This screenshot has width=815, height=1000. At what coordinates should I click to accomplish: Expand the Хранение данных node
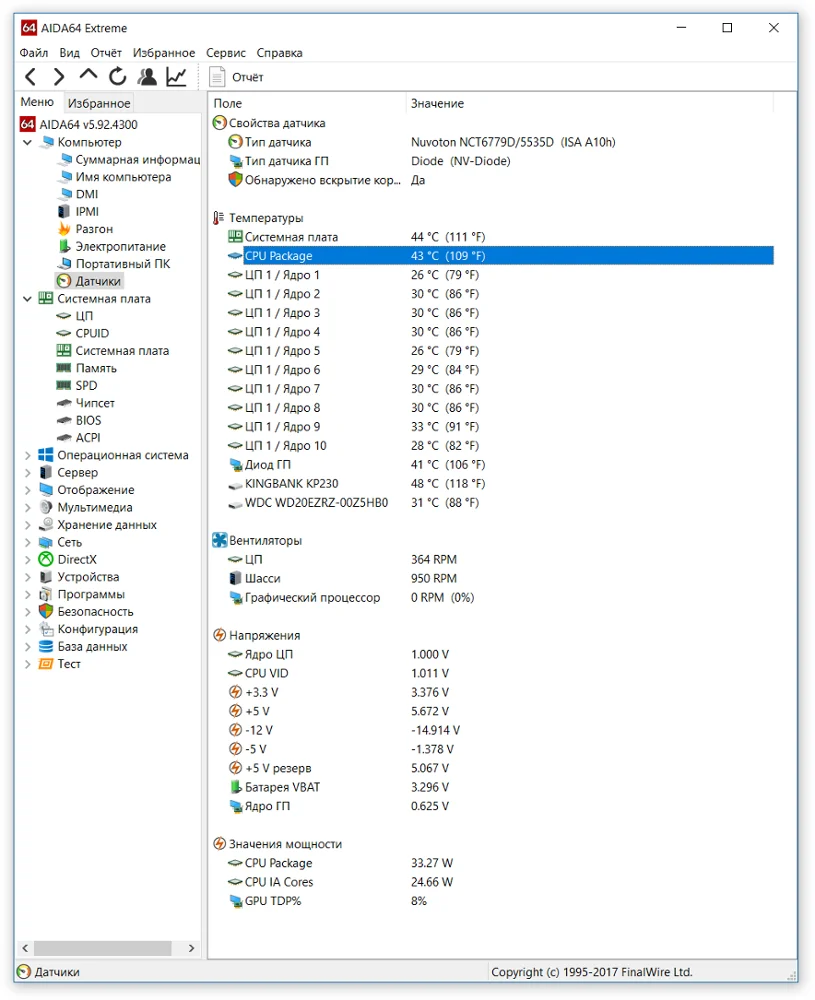[x=27, y=525]
